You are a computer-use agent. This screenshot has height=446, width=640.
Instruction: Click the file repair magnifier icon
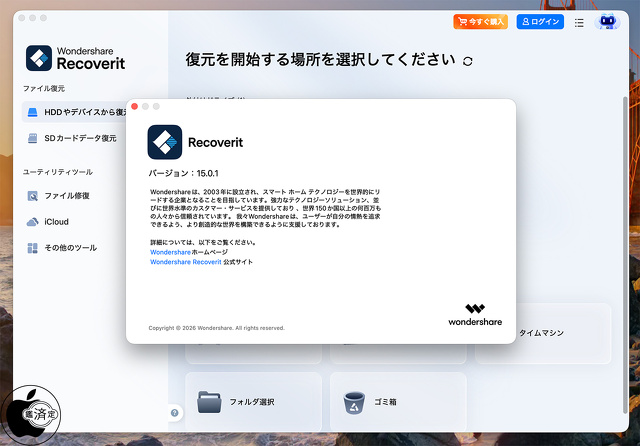[x=33, y=196]
